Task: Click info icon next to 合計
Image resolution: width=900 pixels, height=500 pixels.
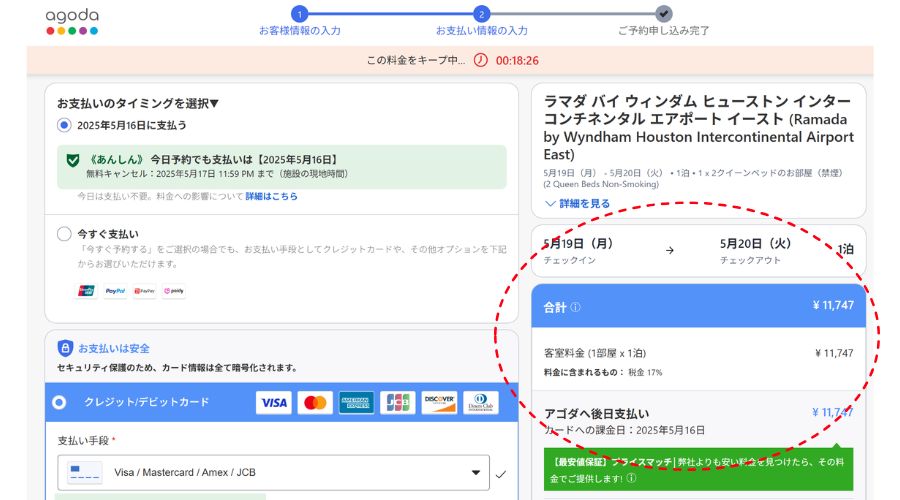Action: (575, 307)
